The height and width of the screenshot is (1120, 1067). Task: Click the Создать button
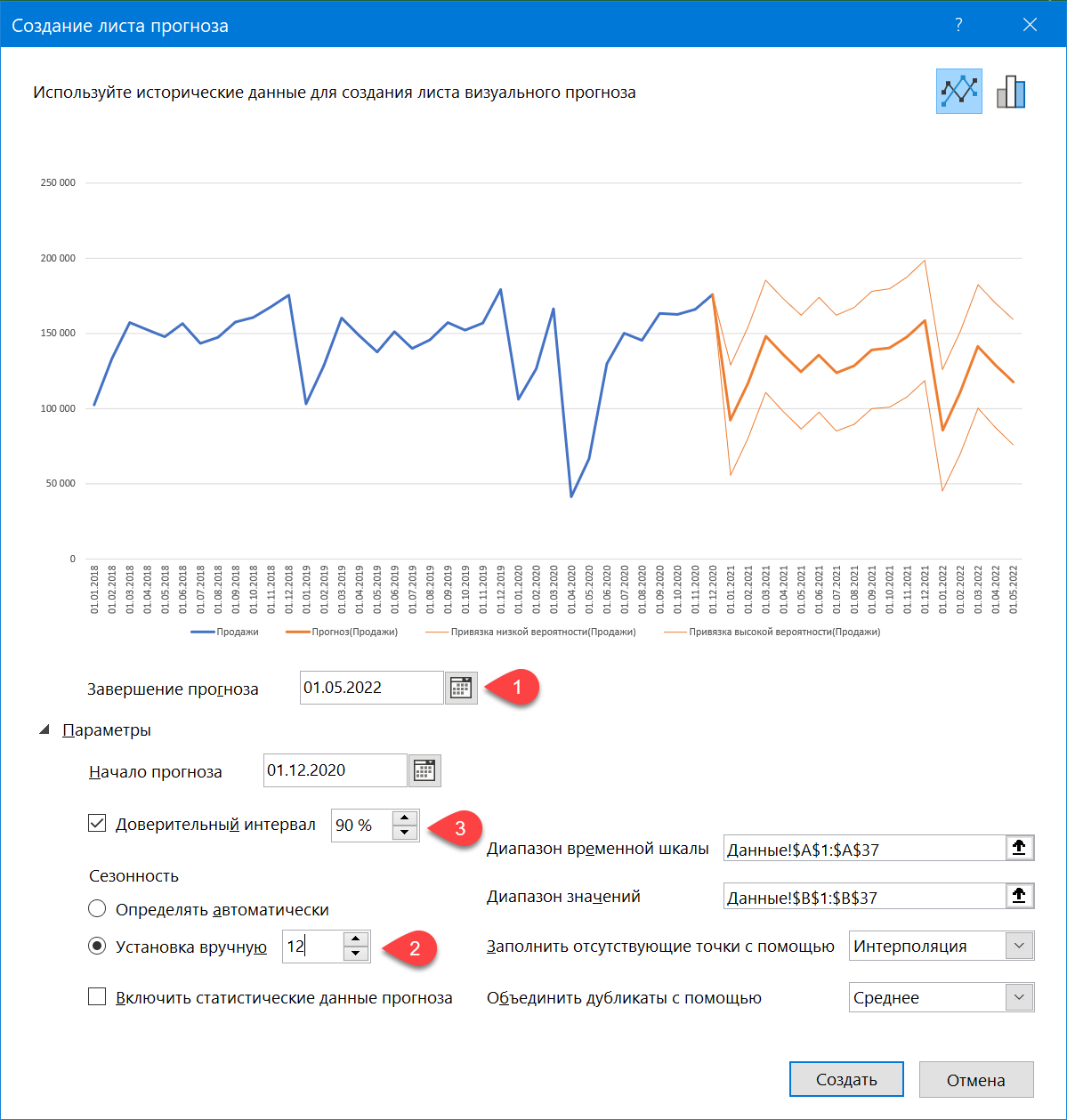(846, 1079)
